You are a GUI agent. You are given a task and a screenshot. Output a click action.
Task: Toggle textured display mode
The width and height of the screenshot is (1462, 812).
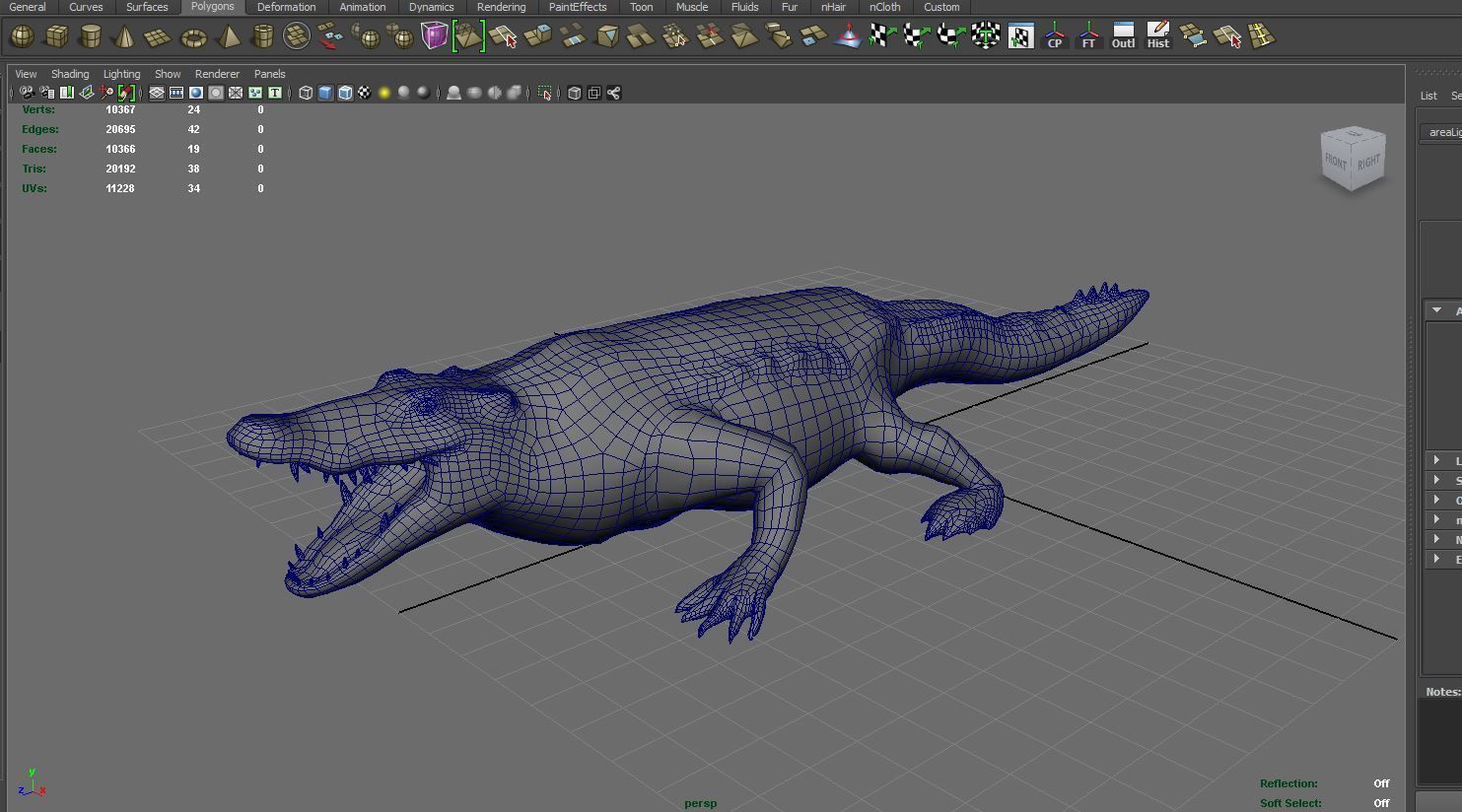[365, 93]
